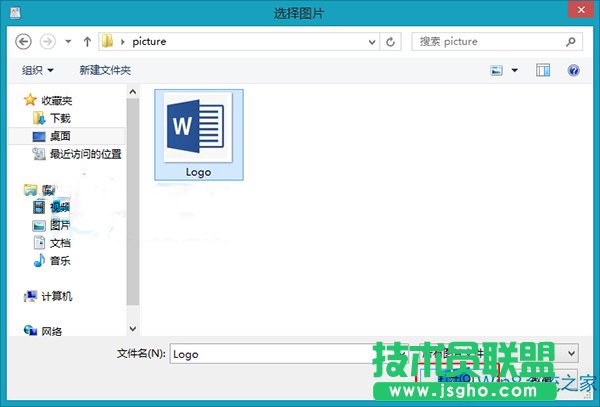Open the file type filter dropdown
This screenshot has height=407, width=600.
click(x=571, y=353)
